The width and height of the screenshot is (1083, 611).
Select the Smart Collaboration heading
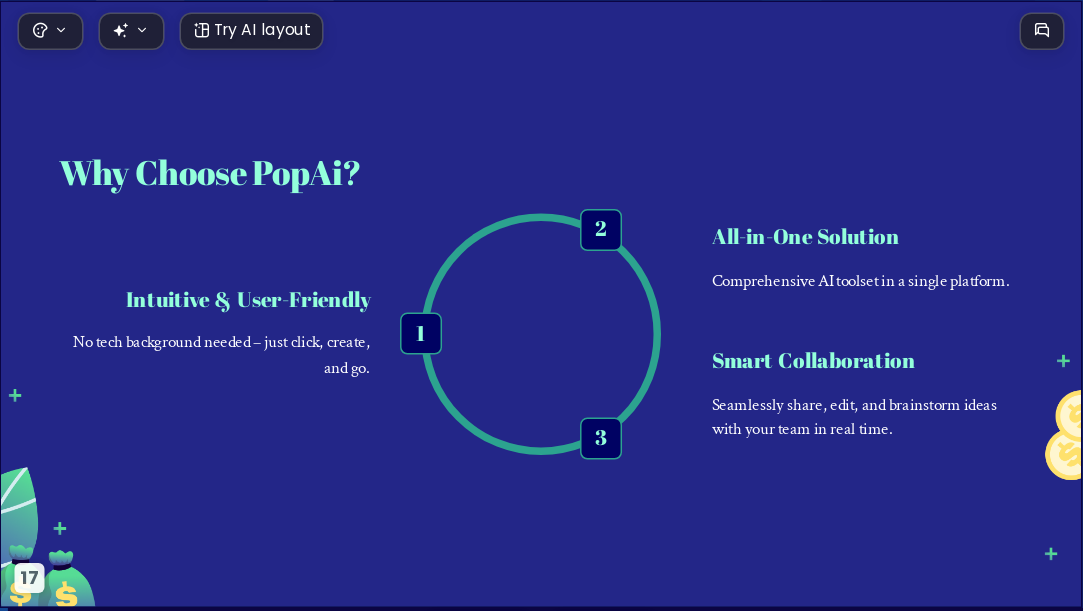(813, 360)
